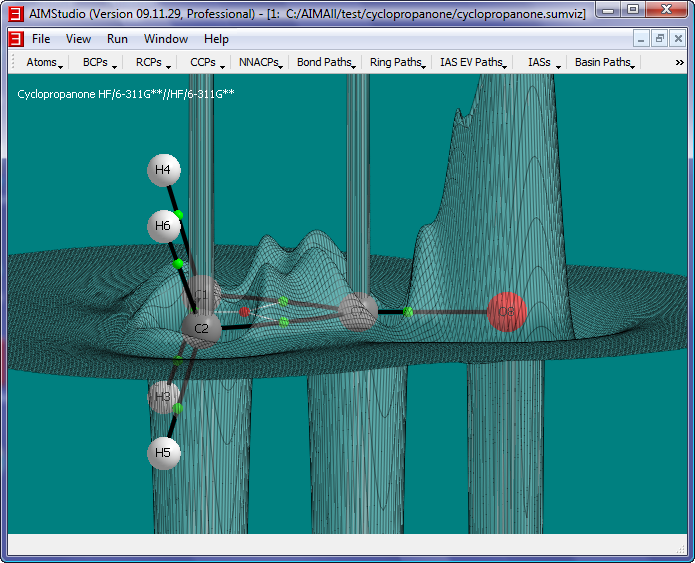Expand the BCPs toolbar menu
The image size is (695, 563).
99,62
